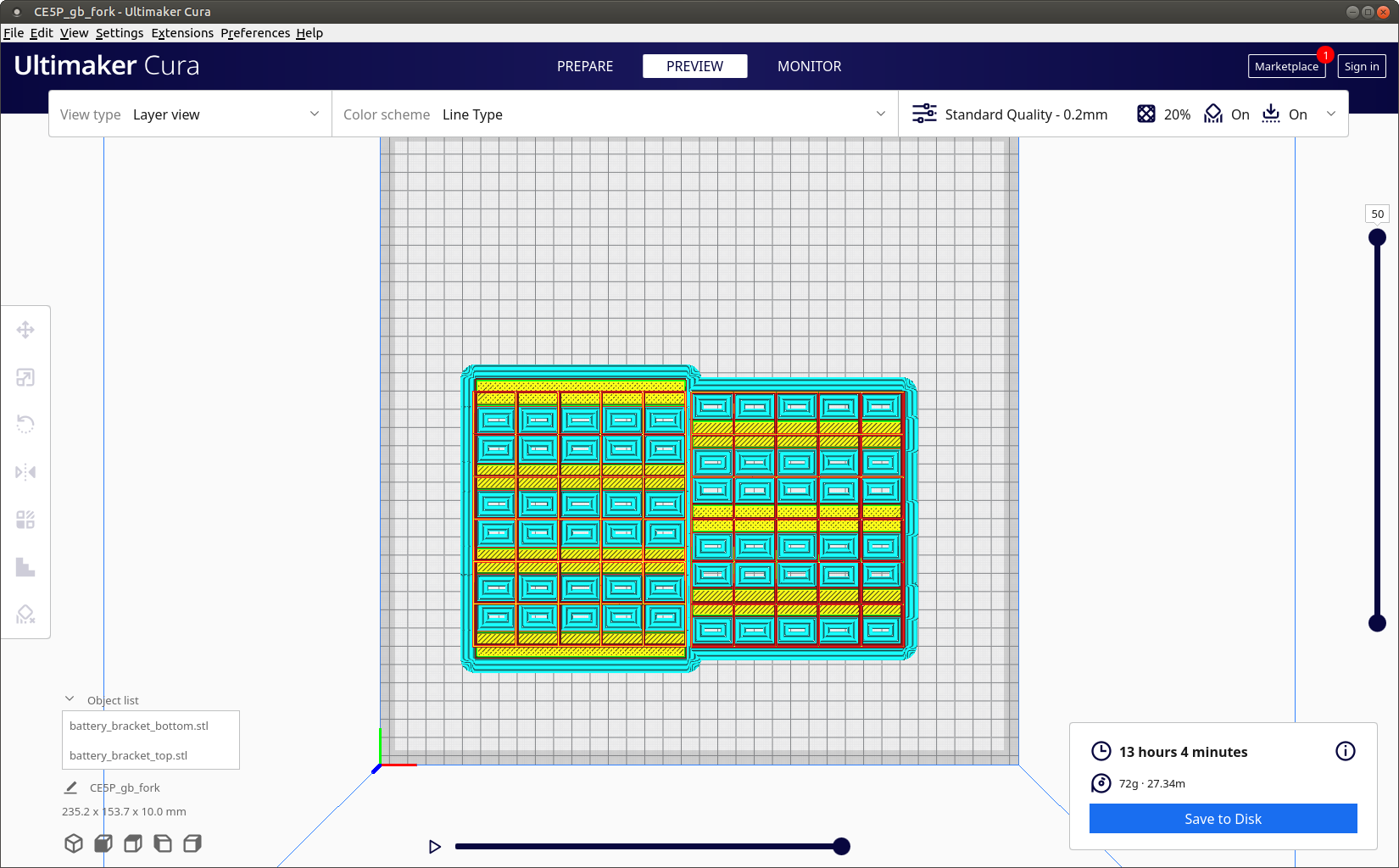Select the Scale tool icon
The image size is (1399, 868).
[x=25, y=377]
